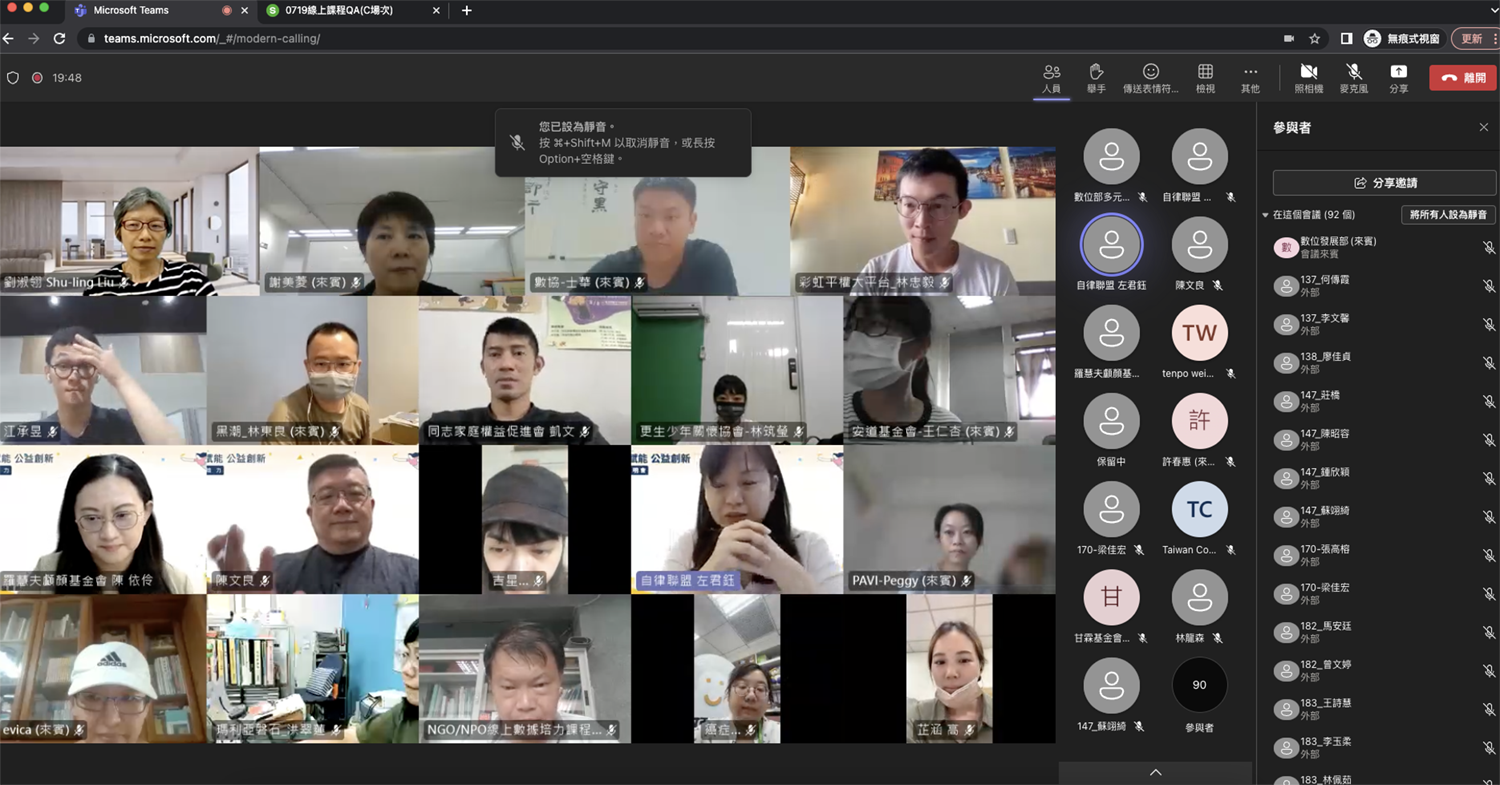Open the 90 參與者 overflow bubble

pos(1199,686)
